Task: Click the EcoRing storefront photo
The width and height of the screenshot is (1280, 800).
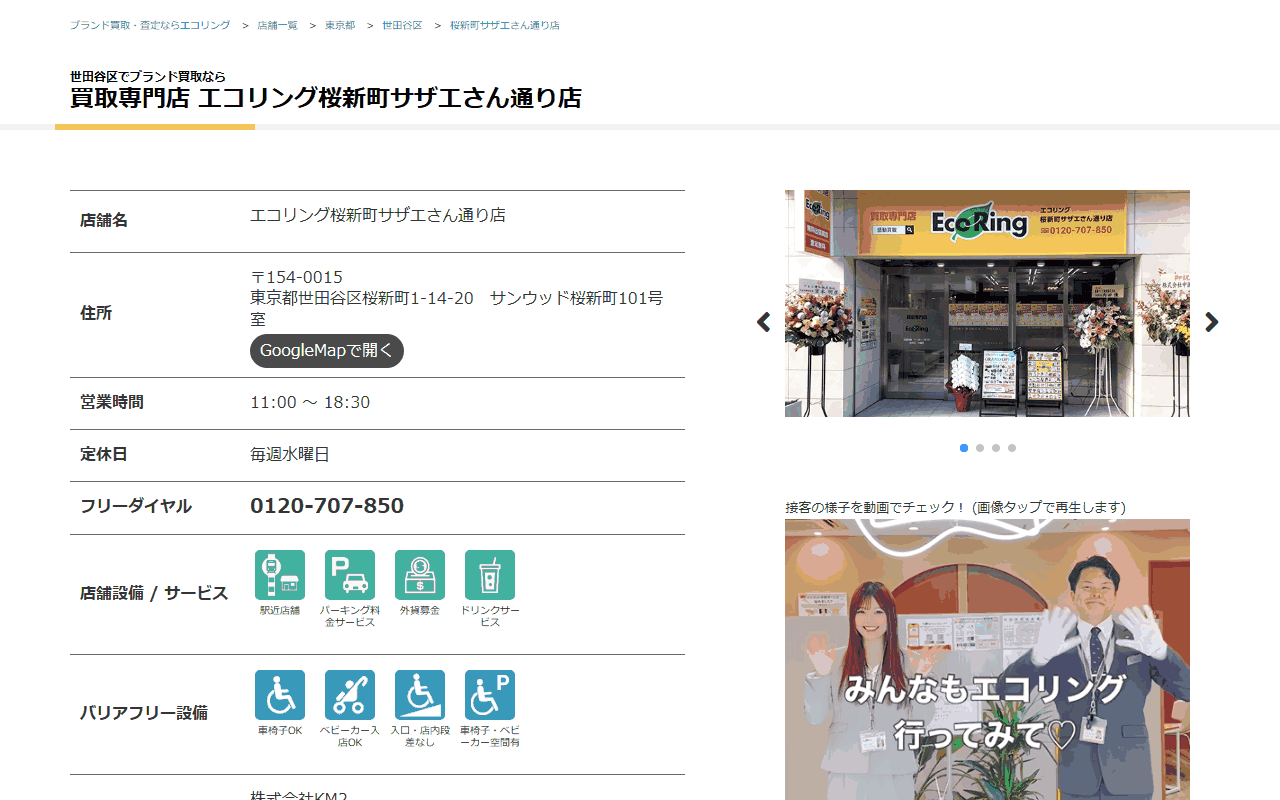Action: [987, 303]
